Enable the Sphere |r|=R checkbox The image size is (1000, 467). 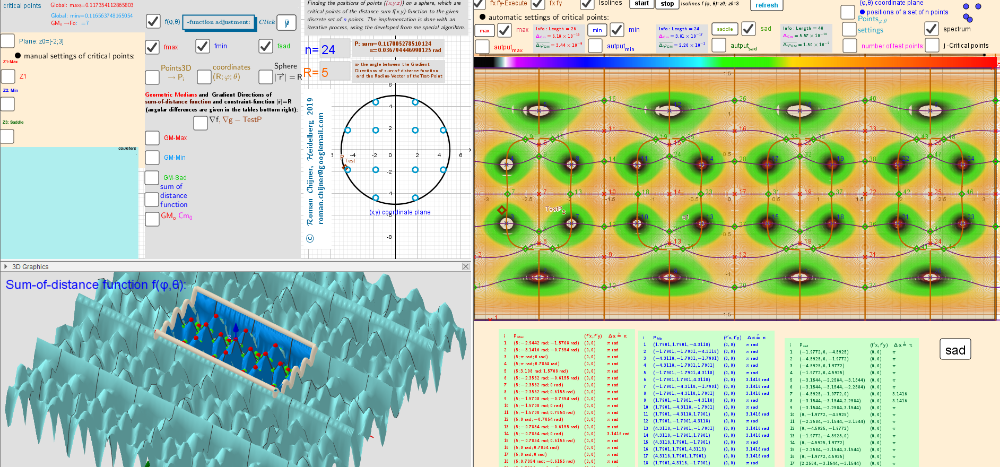[x=266, y=77]
